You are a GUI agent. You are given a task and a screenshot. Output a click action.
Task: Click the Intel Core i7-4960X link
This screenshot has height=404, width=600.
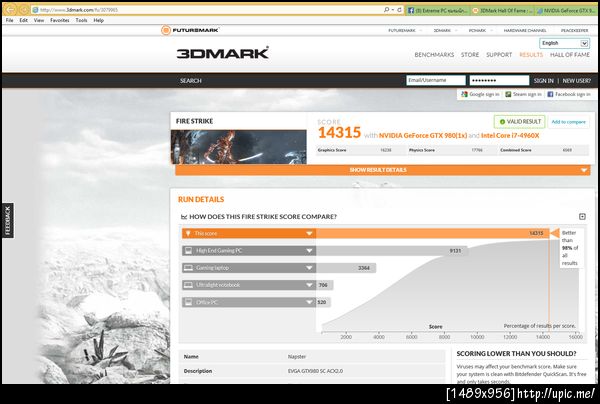pyautogui.click(x=510, y=135)
